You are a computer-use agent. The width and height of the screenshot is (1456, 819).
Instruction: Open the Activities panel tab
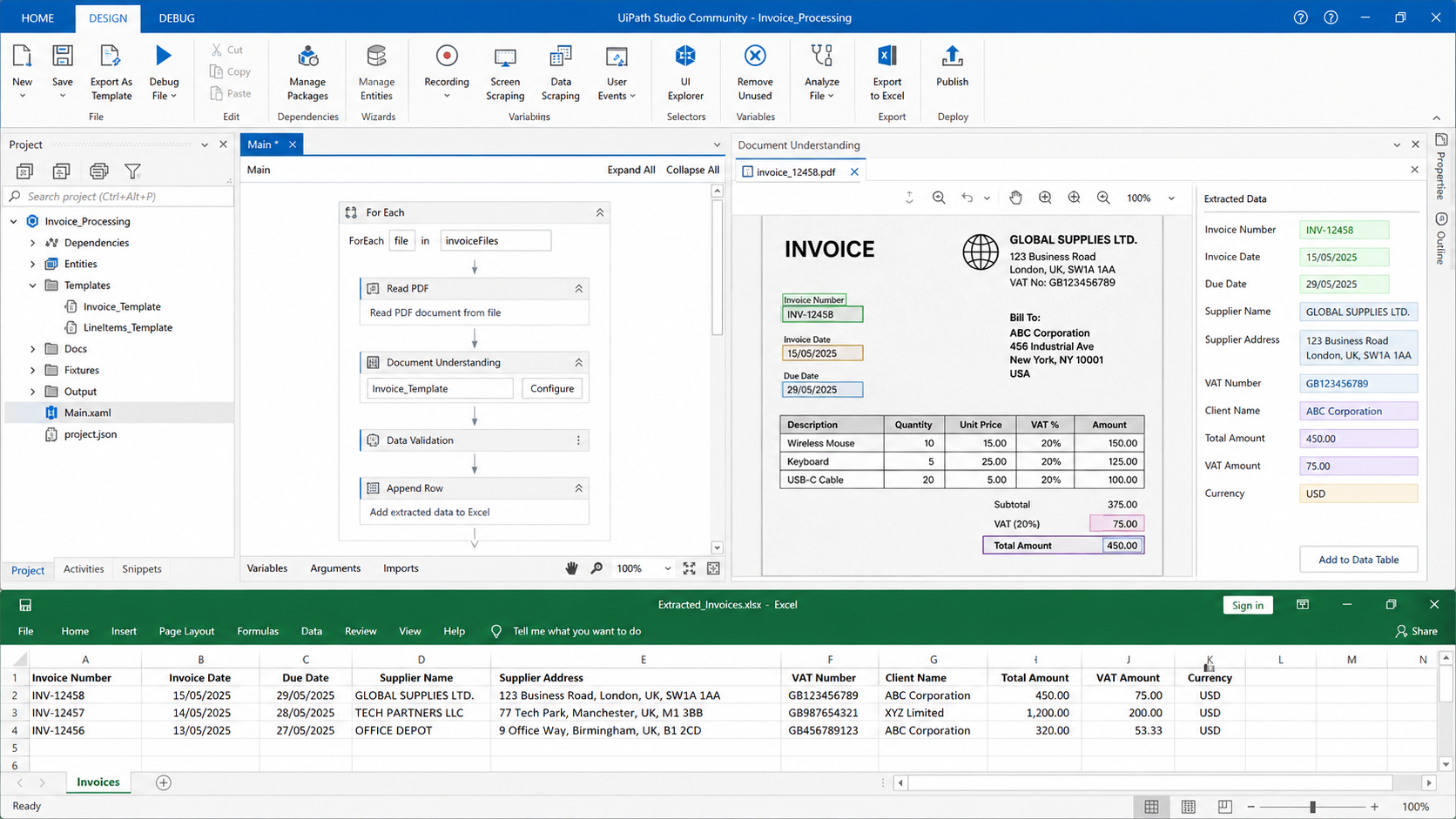(84, 569)
